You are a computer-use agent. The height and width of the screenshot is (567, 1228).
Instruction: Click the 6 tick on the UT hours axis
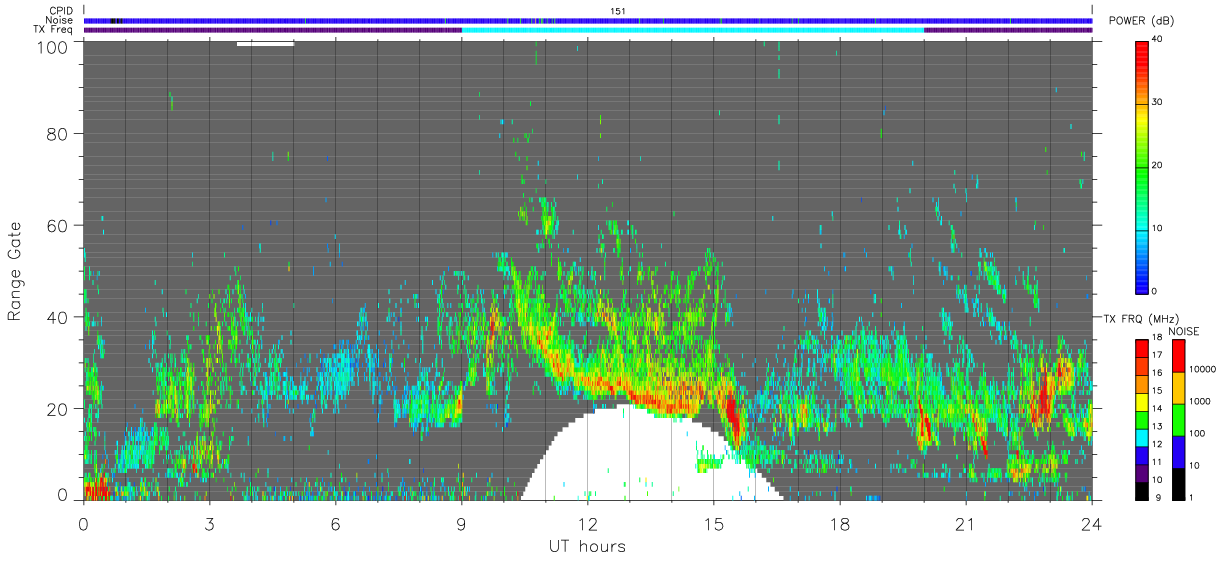335,523
